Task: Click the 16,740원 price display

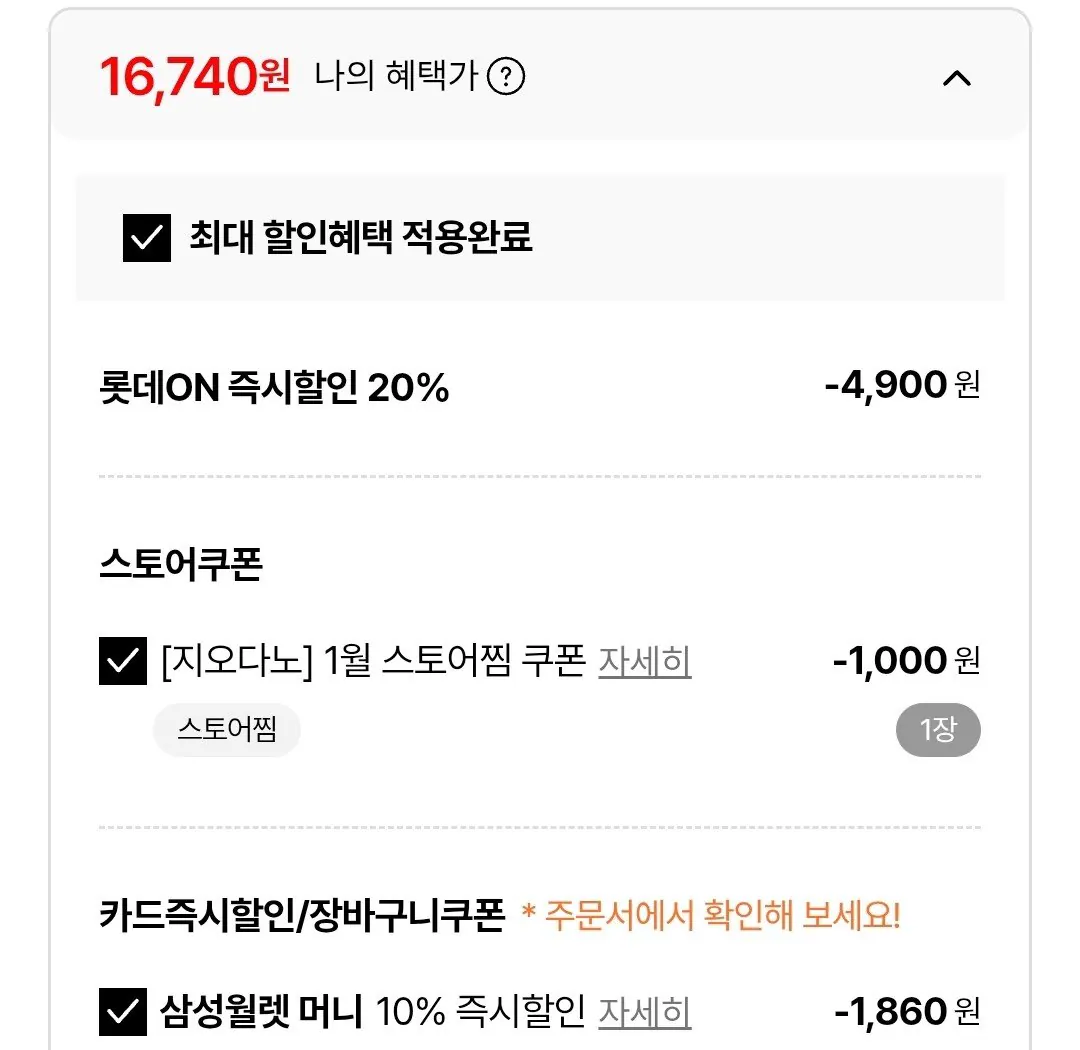Action: coord(195,76)
